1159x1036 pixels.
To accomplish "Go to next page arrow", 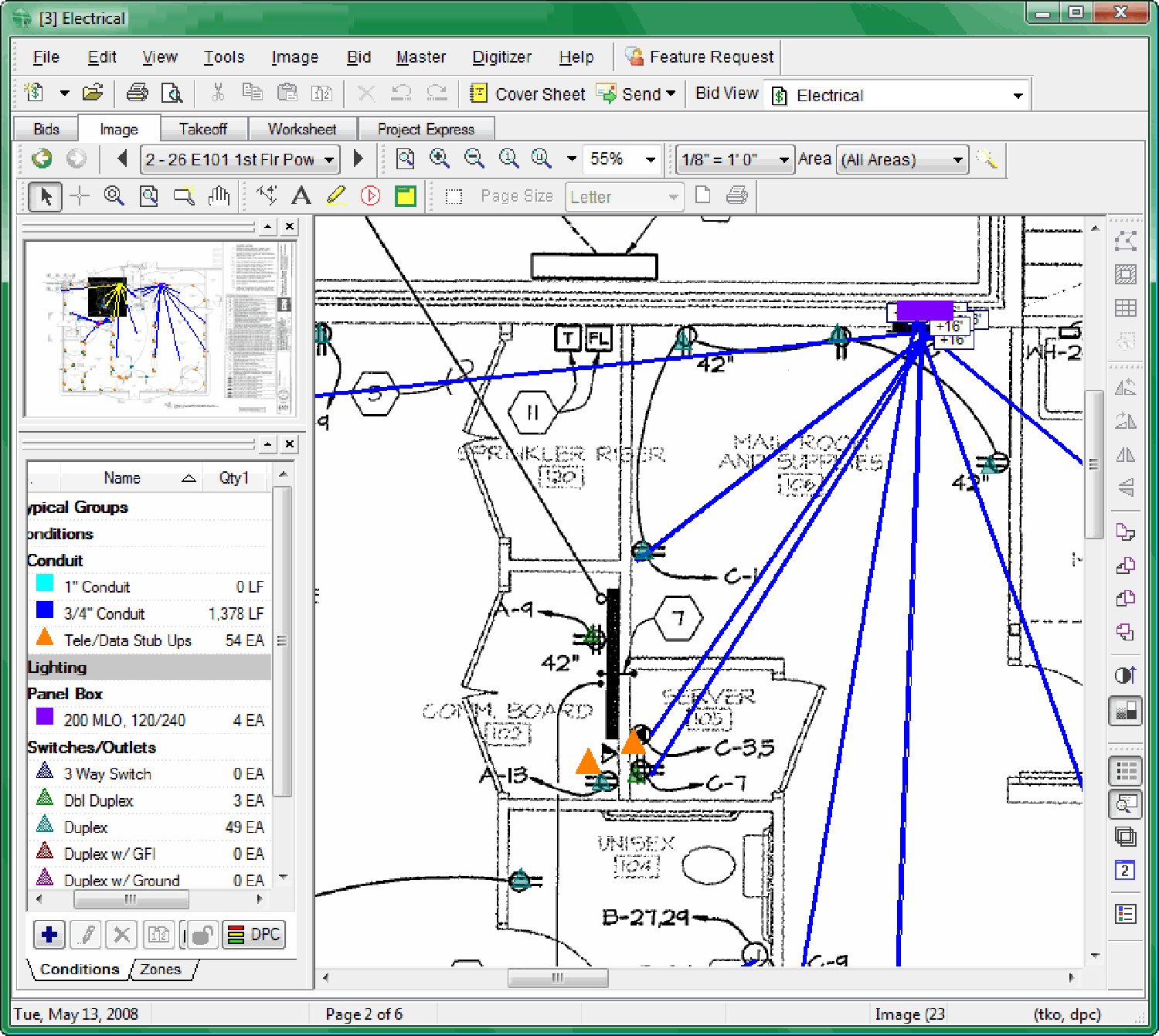I will 358,159.
